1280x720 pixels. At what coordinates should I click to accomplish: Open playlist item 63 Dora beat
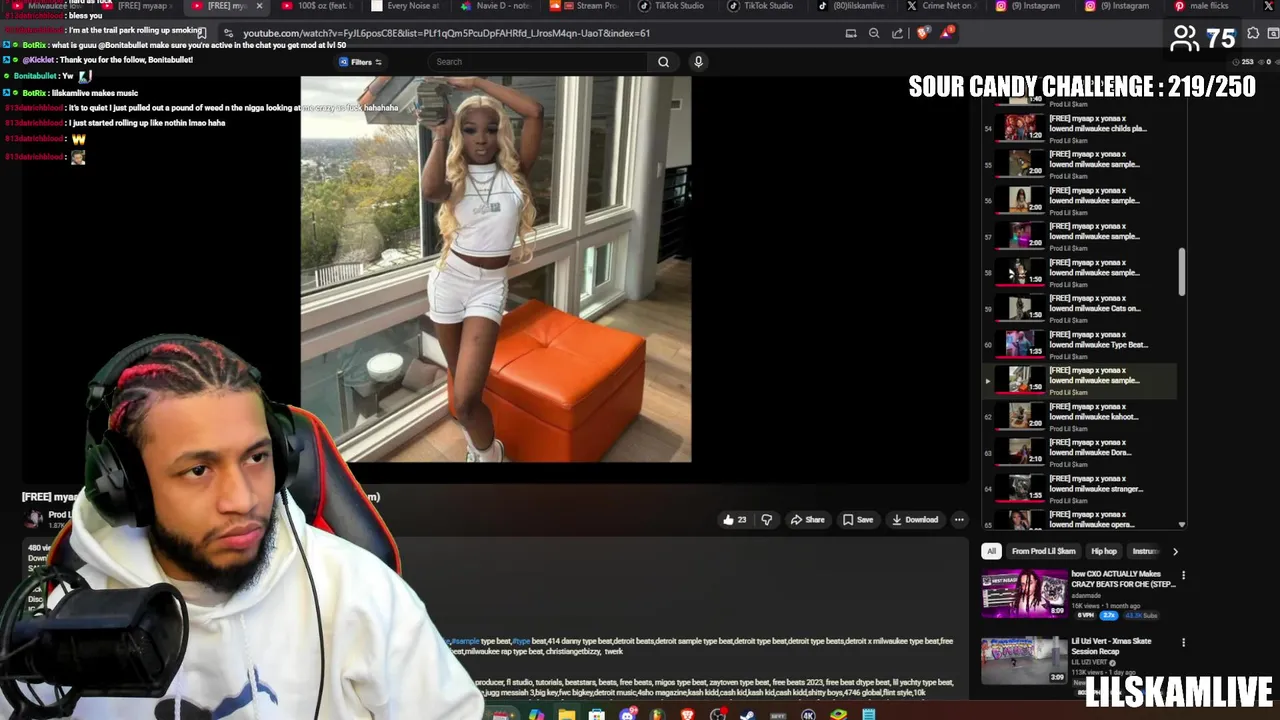click(1080, 452)
